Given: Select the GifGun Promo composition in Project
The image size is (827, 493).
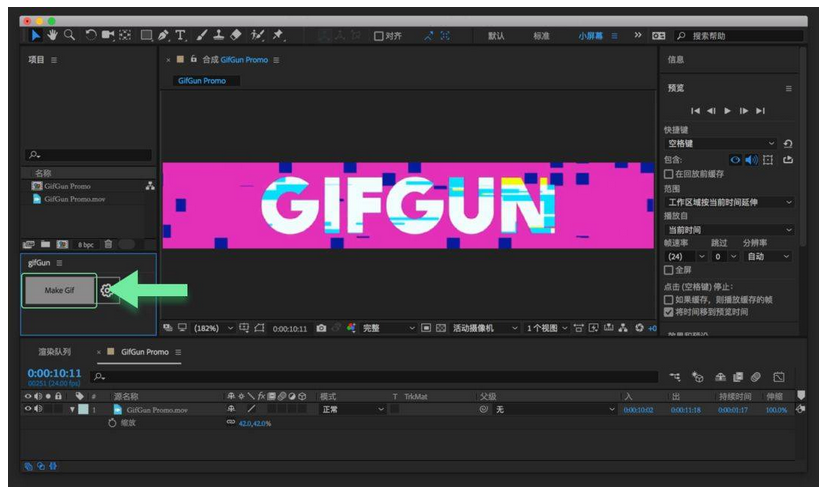Looking at the screenshot, I should (68, 186).
